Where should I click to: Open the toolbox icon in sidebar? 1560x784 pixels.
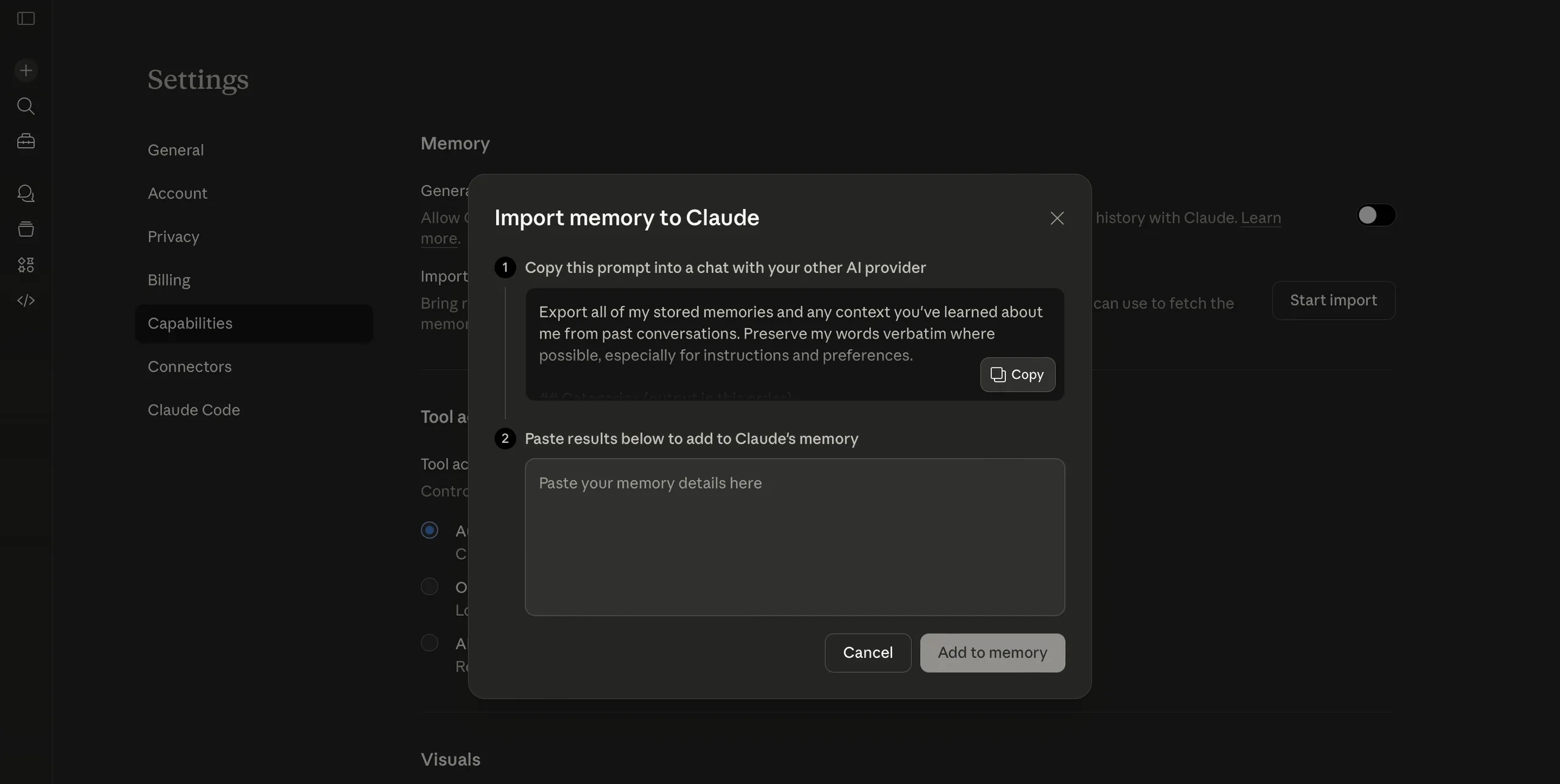pos(26,141)
